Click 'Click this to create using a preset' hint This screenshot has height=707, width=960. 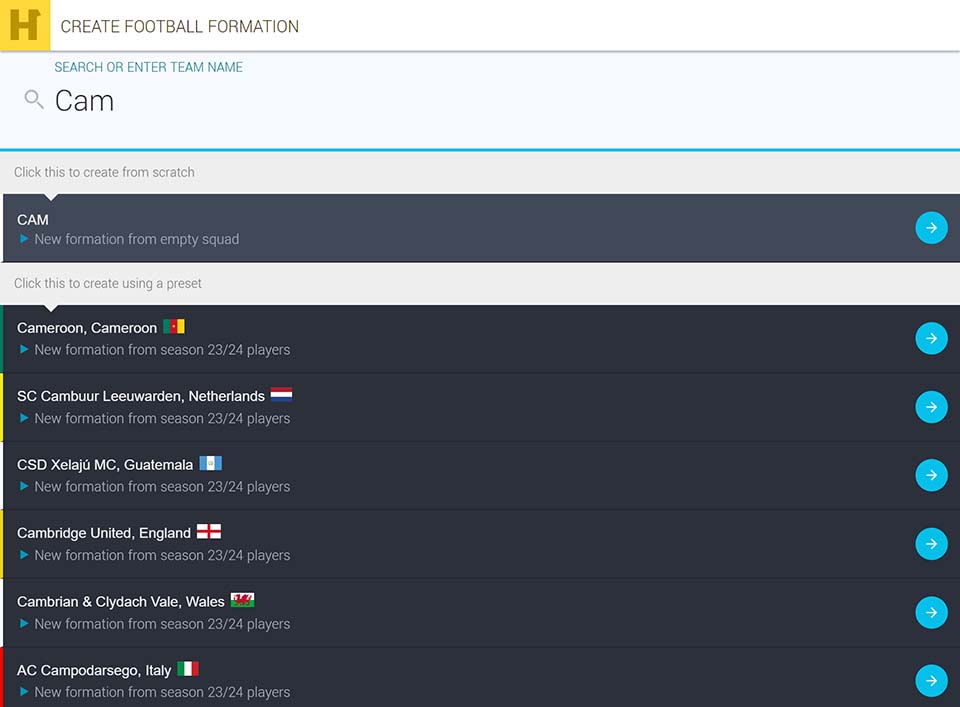(x=108, y=283)
